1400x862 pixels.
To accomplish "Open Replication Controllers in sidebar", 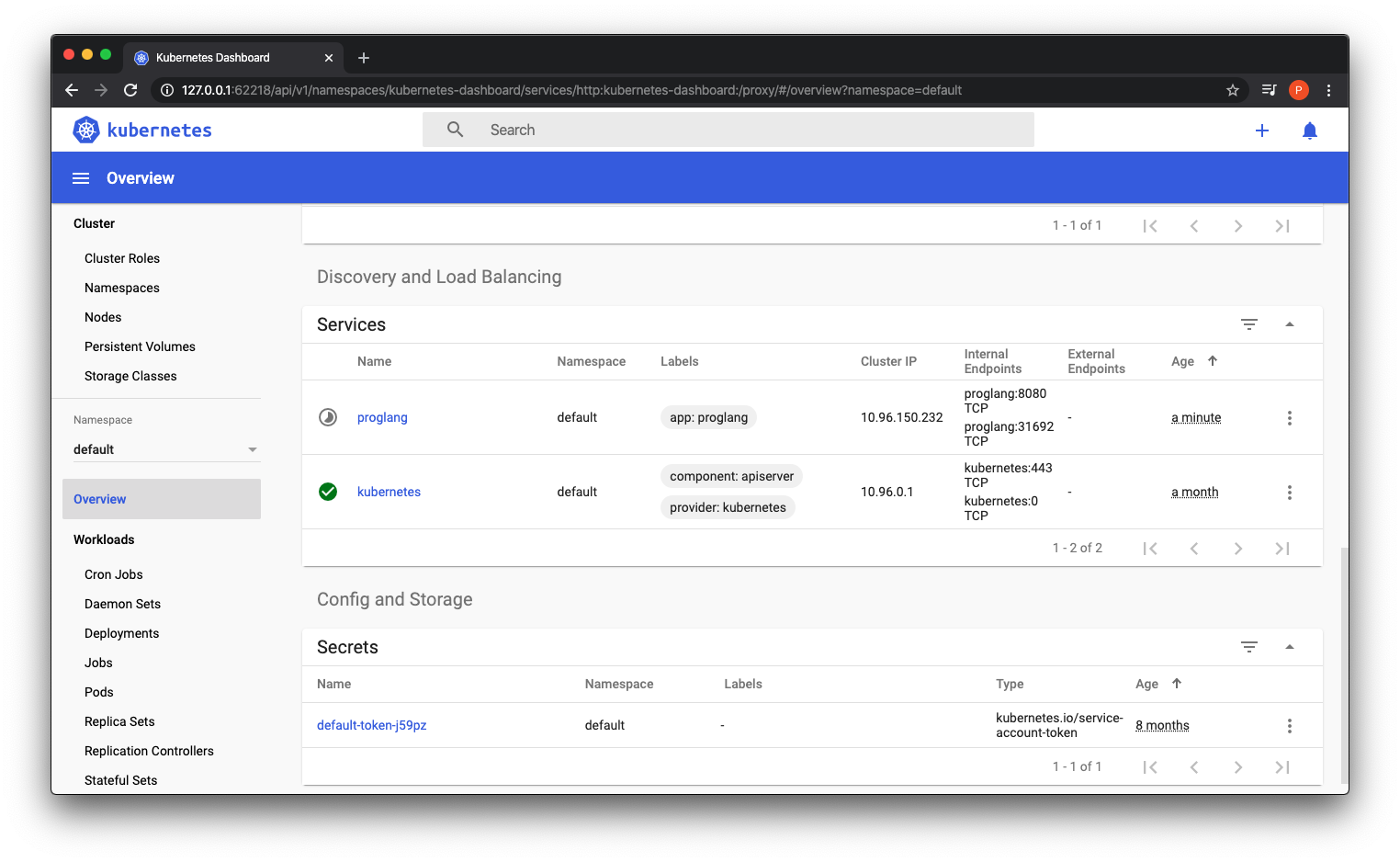I will point(149,751).
